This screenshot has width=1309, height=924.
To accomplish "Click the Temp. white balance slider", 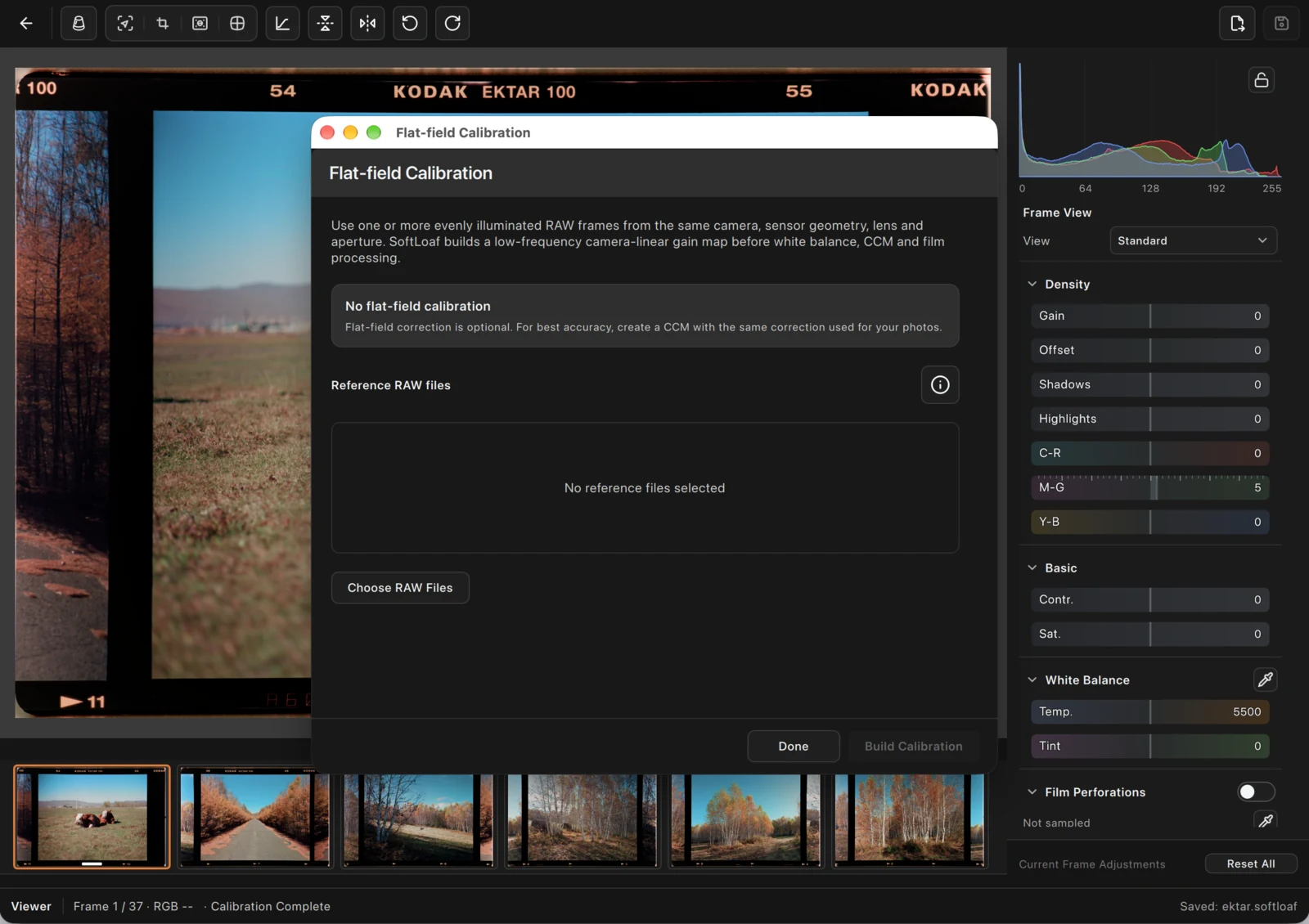I will click(1149, 711).
